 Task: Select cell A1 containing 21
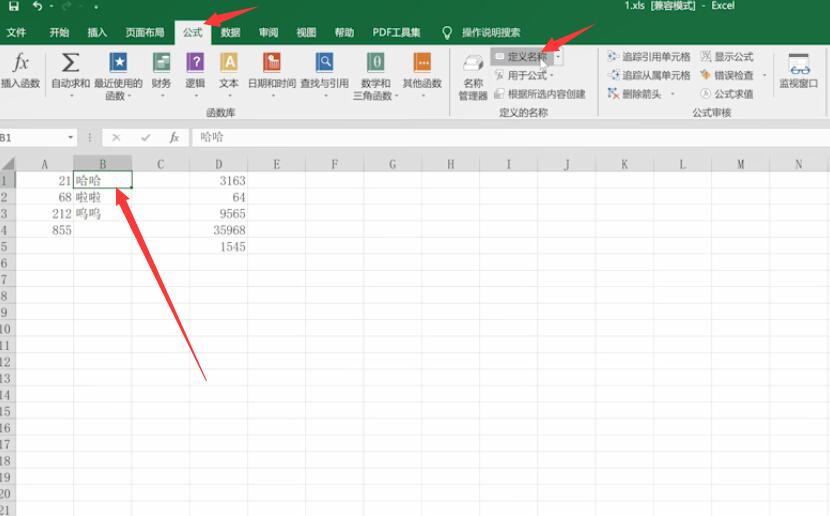click(44, 180)
